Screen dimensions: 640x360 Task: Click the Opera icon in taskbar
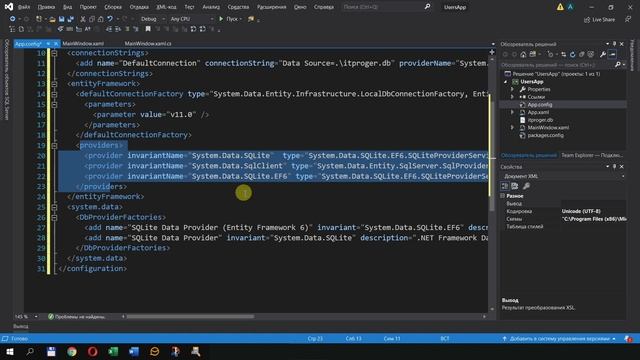click(x=93, y=351)
